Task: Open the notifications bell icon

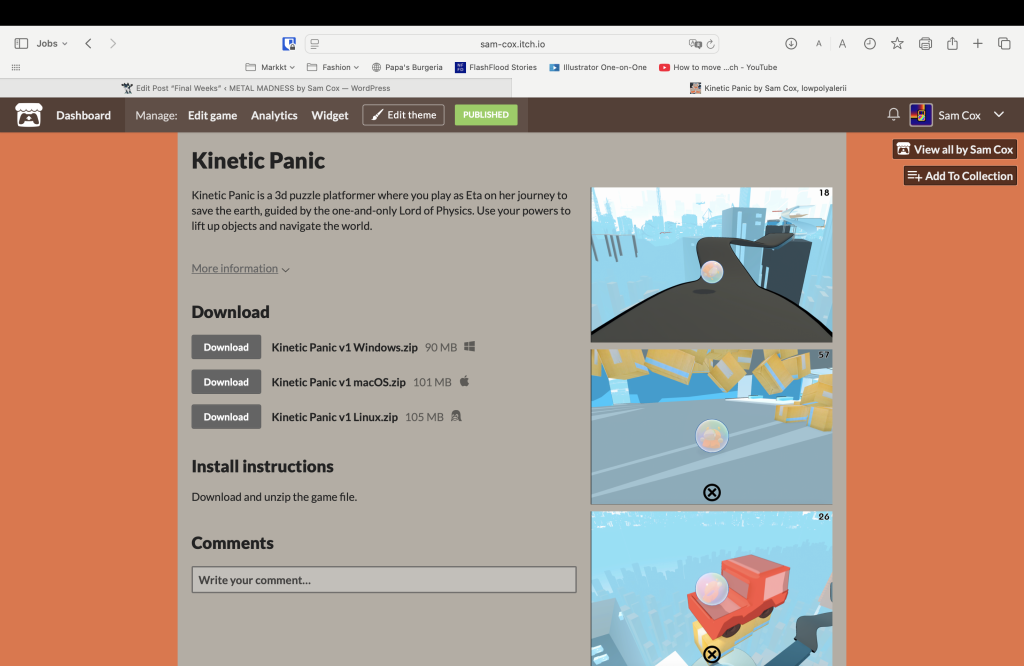Action: click(893, 114)
